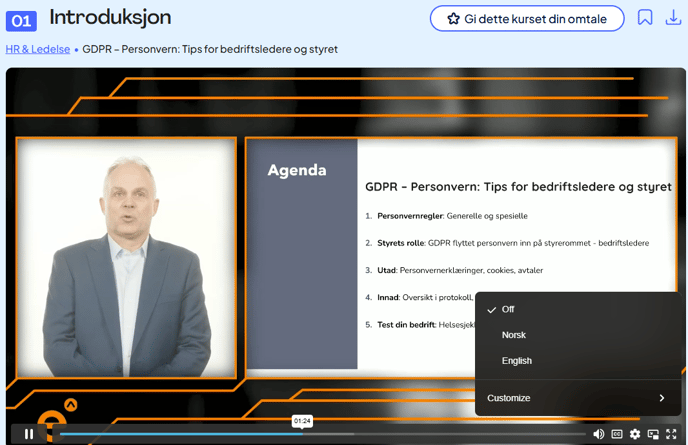The width and height of the screenshot is (688, 445).
Task: Switch subtitles to English
Action: (x=516, y=361)
